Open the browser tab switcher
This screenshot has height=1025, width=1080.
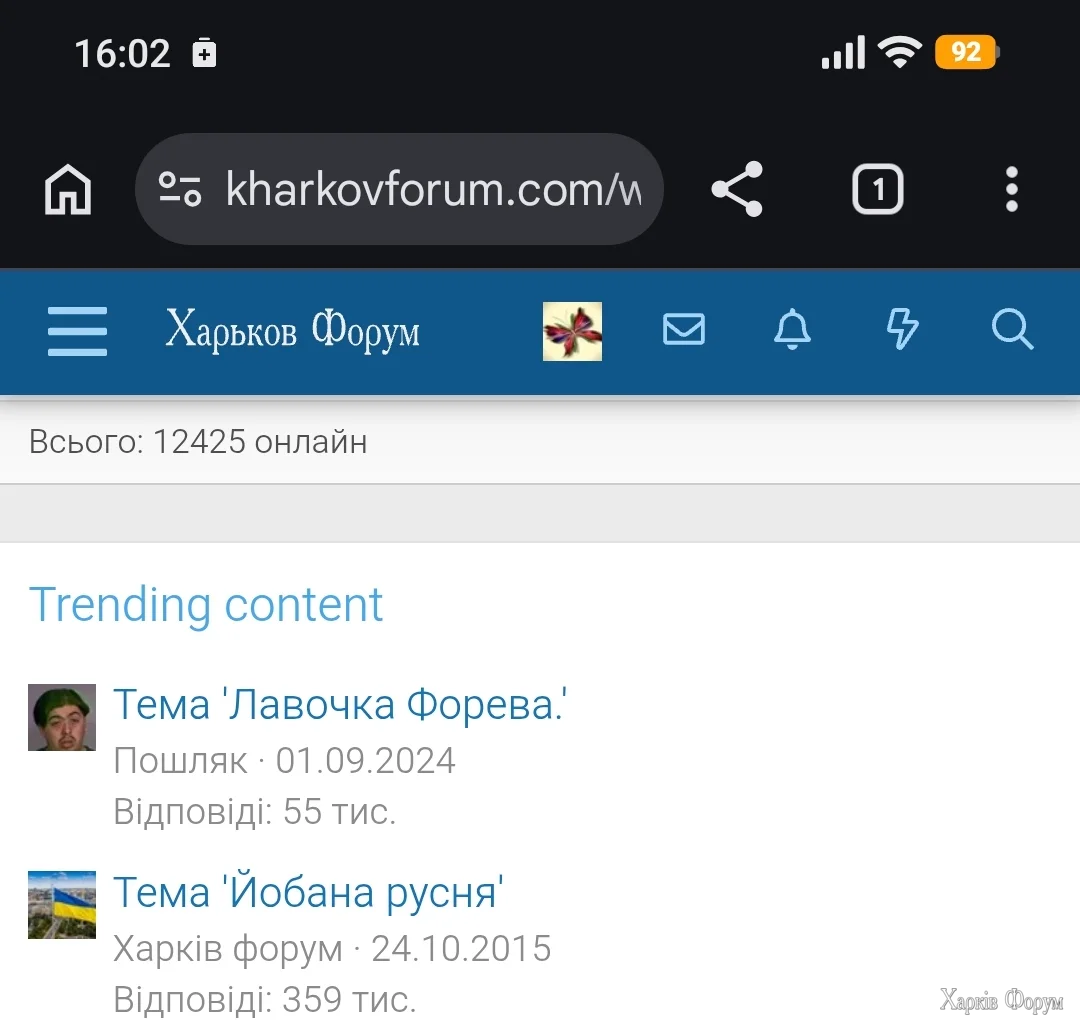tap(877, 189)
